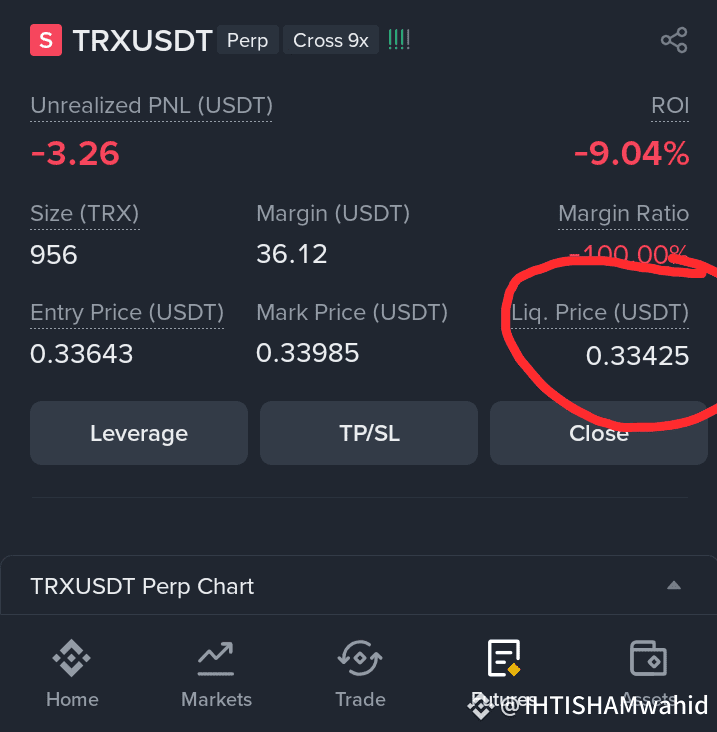
Task: Open the Cross 9x margin mode selector
Action: coord(331,40)
